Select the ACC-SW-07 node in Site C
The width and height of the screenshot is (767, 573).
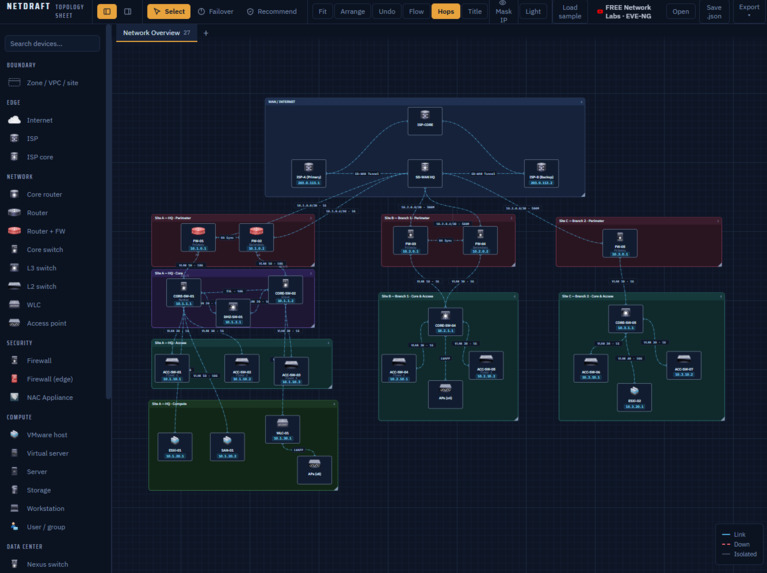tap(683, 365)
